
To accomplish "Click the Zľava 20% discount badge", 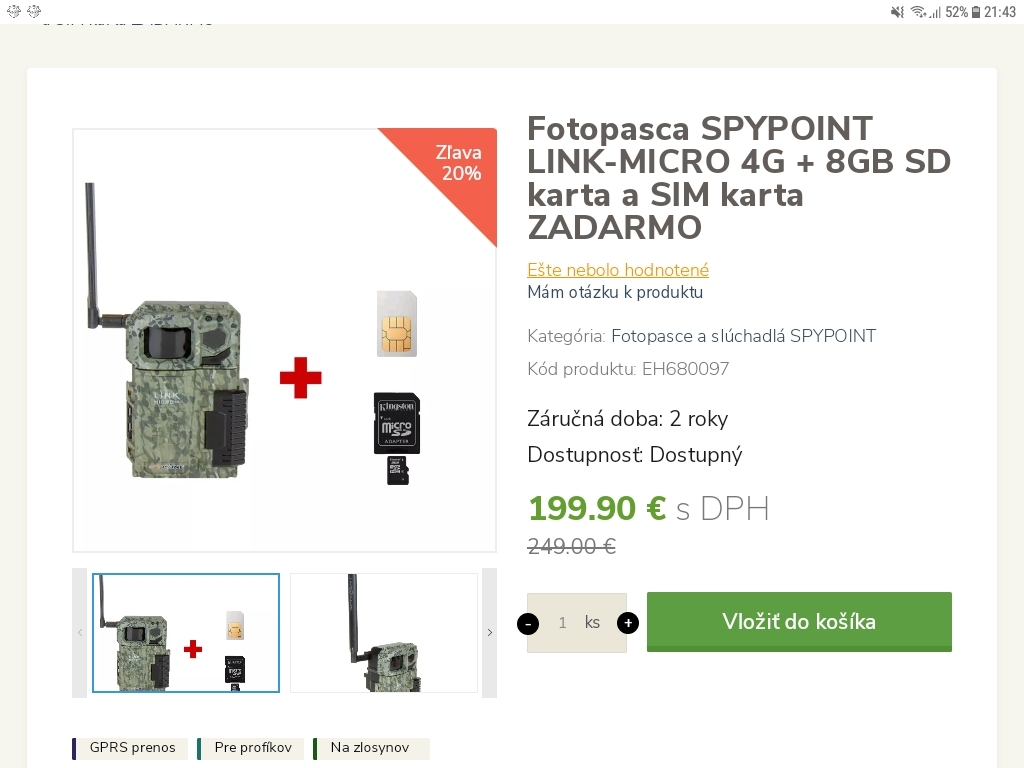I will pos(459,163).
